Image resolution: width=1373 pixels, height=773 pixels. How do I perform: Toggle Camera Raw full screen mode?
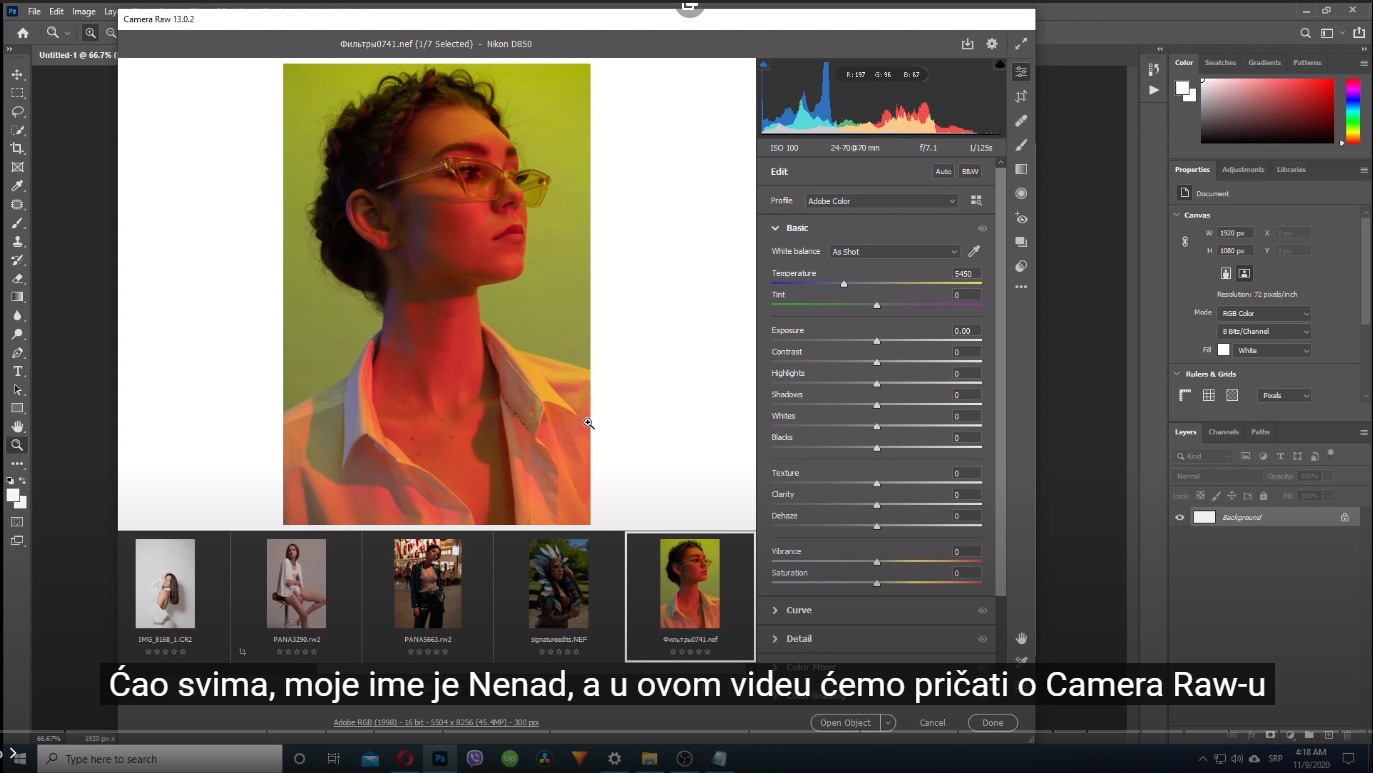[x=1021, y=44]
